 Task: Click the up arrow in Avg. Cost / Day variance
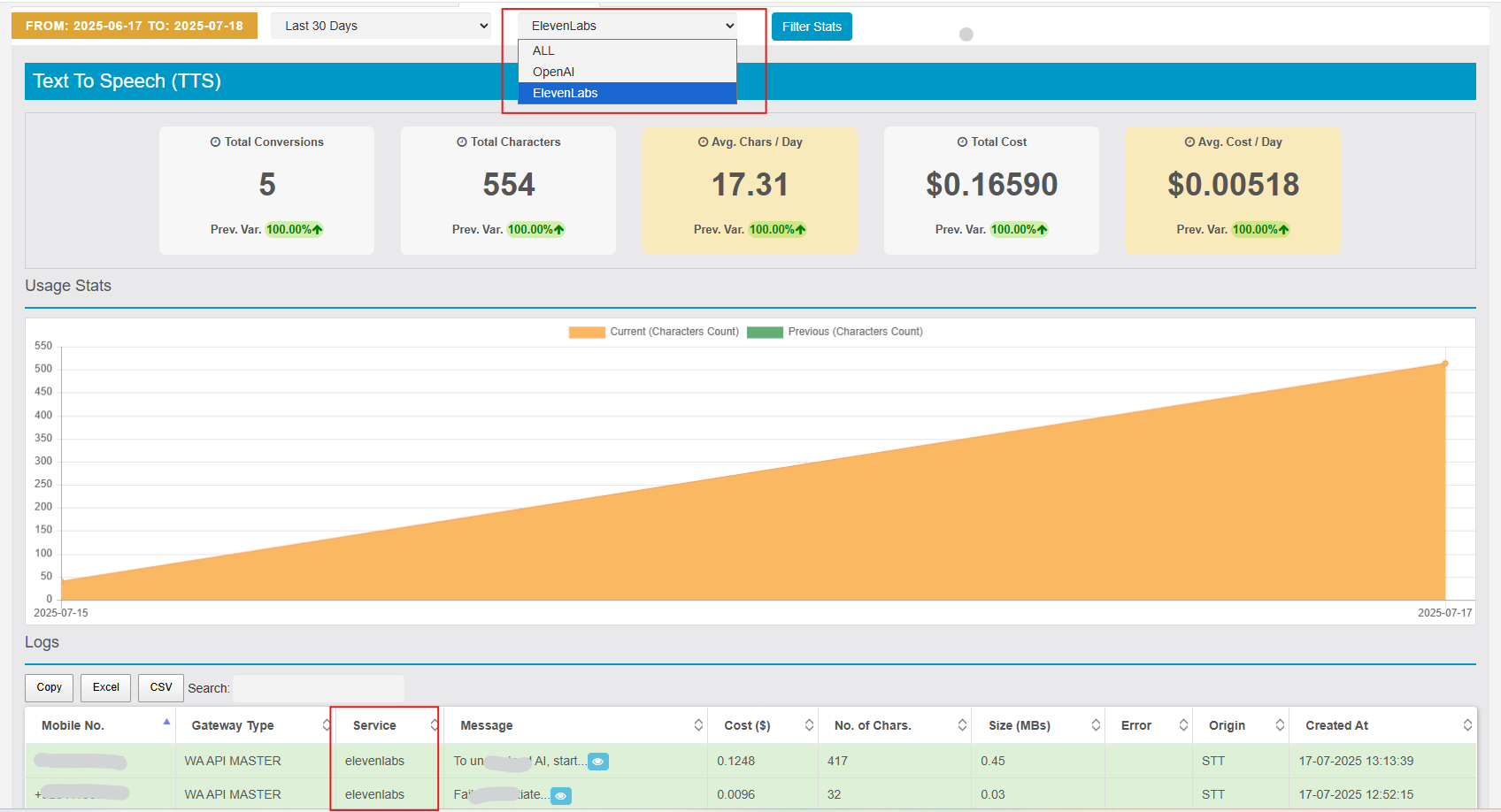click(1283, 230)
